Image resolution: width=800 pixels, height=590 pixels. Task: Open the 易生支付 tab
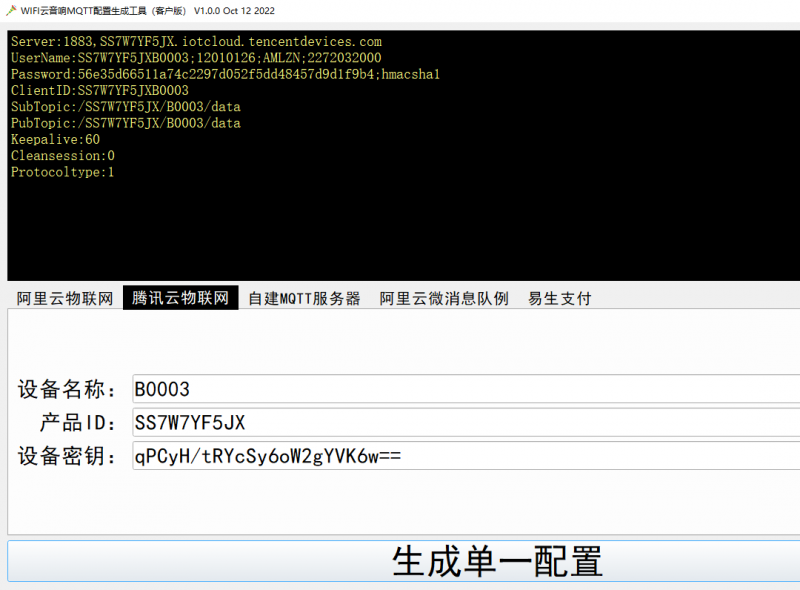(x=559, y=298)
